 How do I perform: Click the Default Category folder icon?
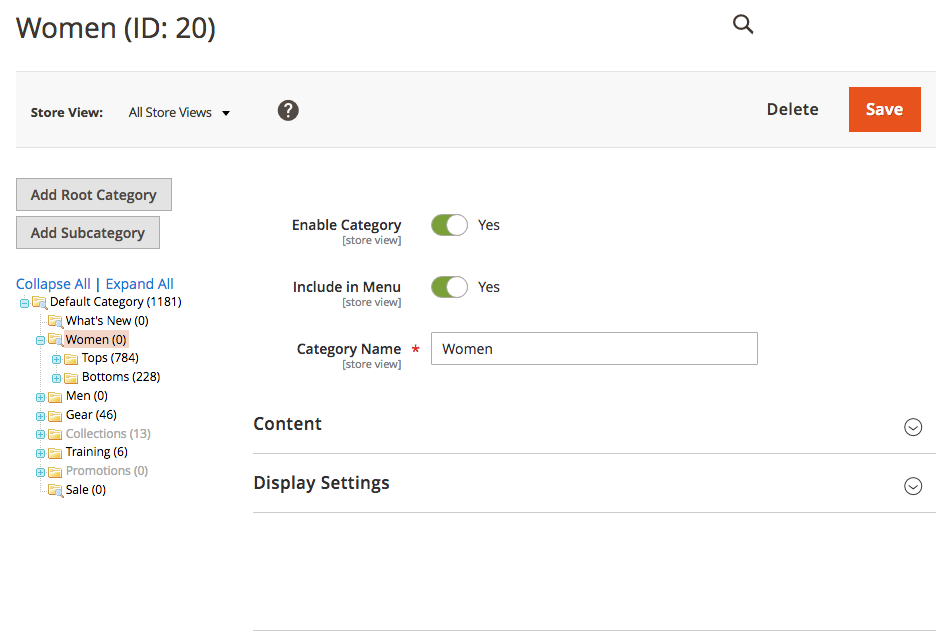point(39,302)
